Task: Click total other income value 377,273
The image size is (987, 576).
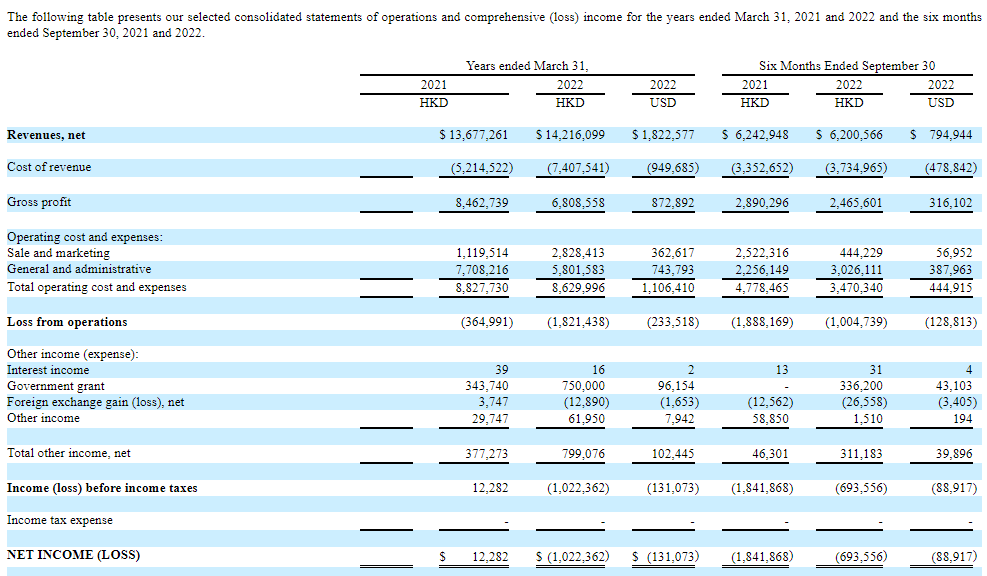Action: [487, 454]
